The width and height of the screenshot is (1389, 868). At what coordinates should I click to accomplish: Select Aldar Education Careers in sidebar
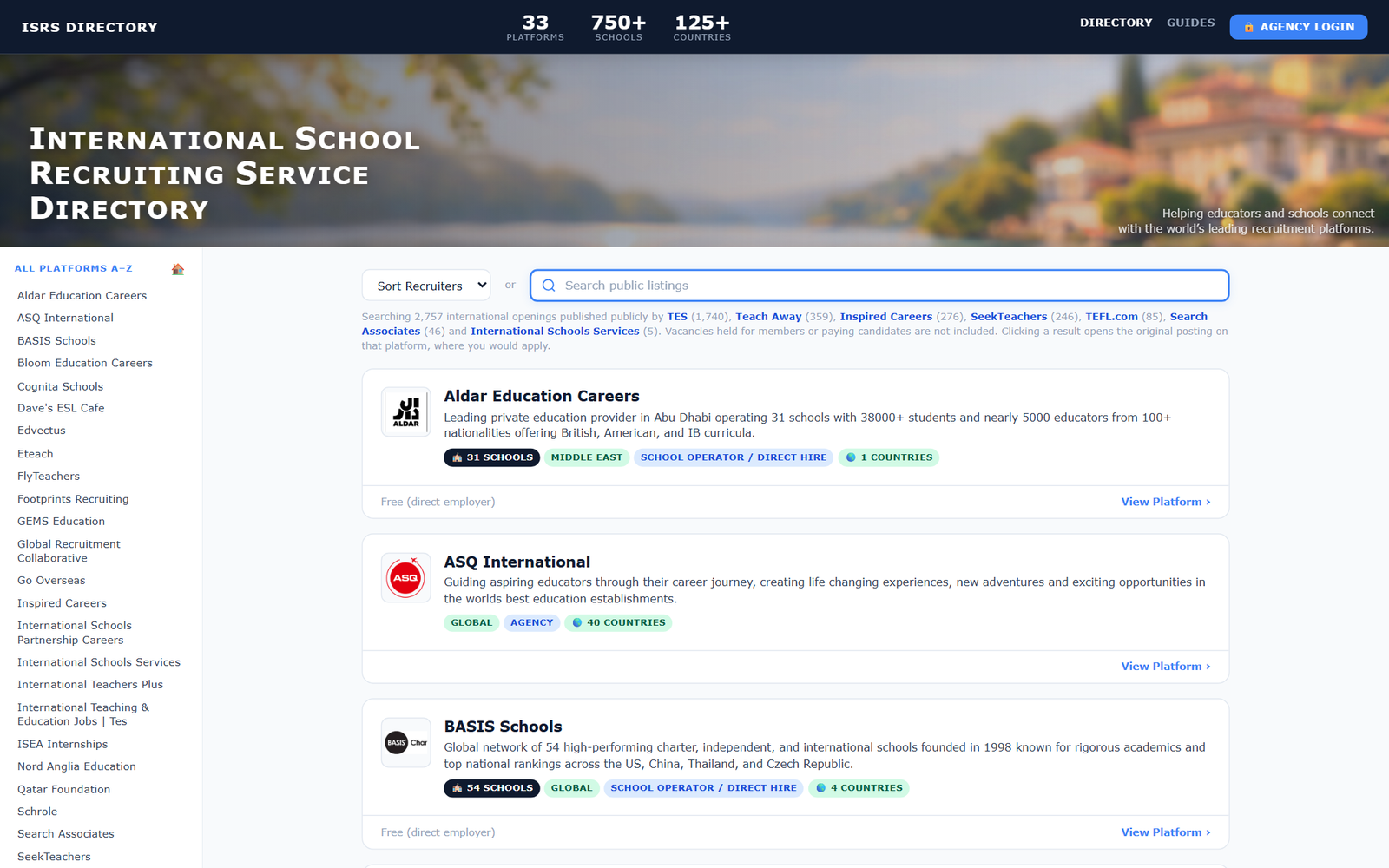(x=82, y=296)
